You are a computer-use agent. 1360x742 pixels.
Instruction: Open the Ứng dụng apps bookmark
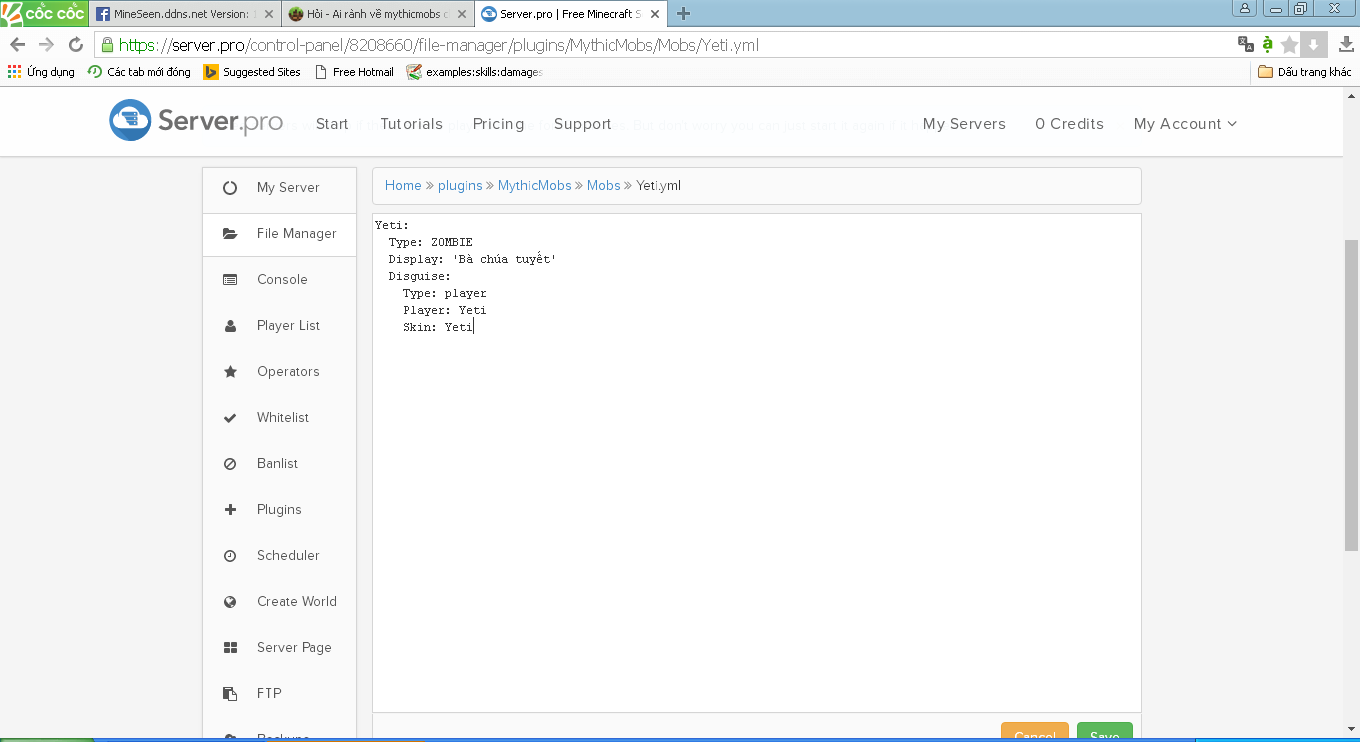(x=41, y=72)
